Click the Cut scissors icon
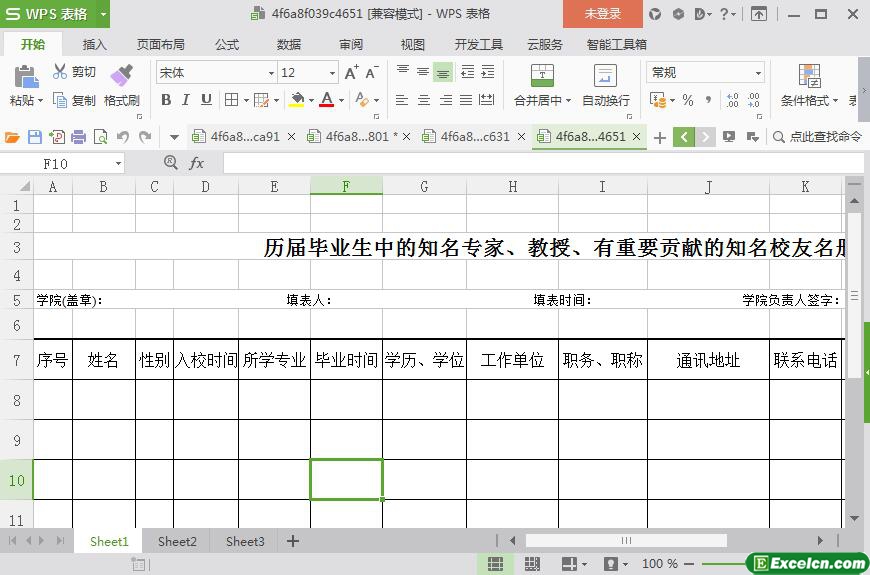The width and height of the screenshot is (870, 575). pyautogui.click(x=60, y=71)
